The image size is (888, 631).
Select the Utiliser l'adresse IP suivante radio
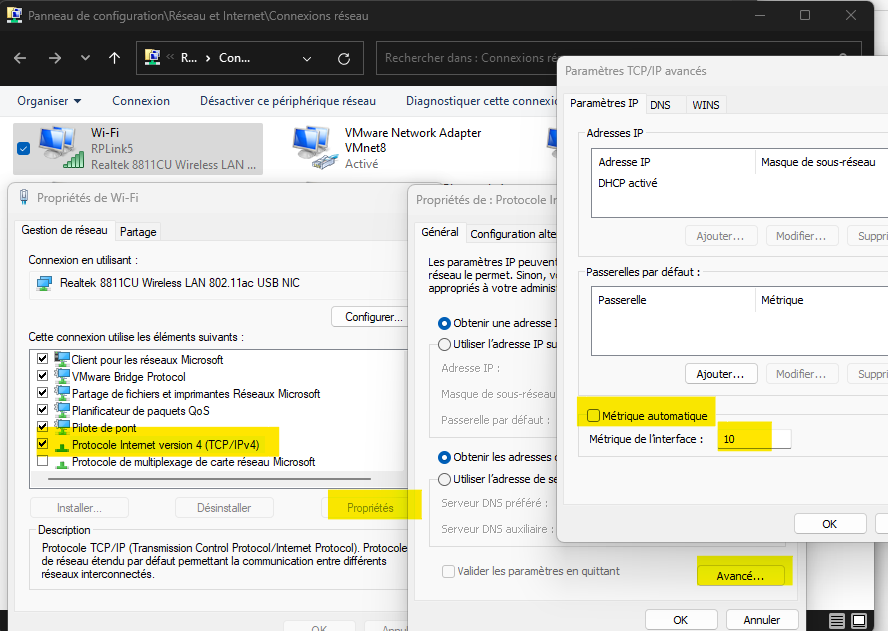(x=445, y=344)
